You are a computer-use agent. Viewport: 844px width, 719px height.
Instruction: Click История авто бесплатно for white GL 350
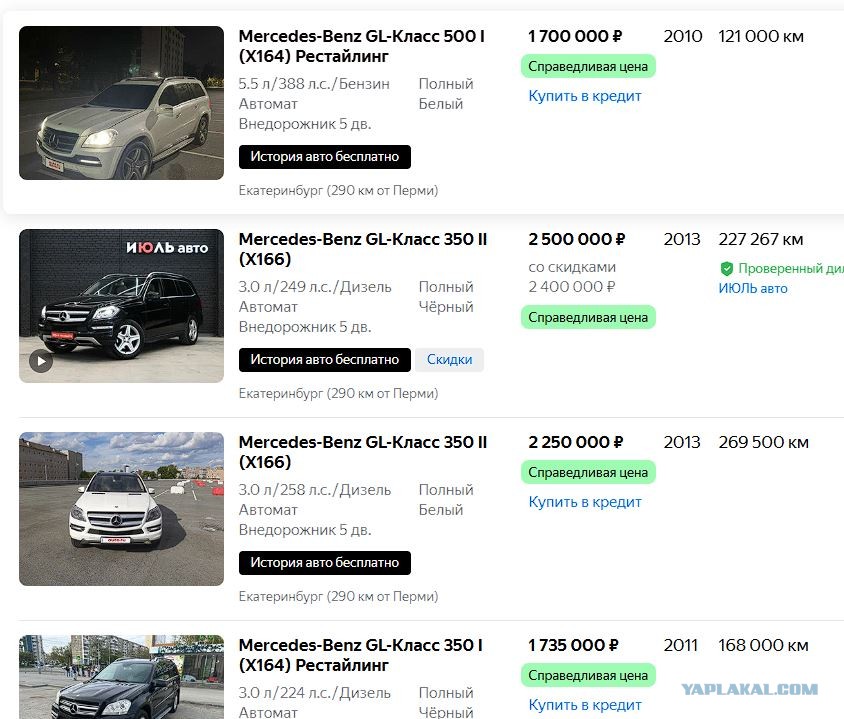(325, 562)
